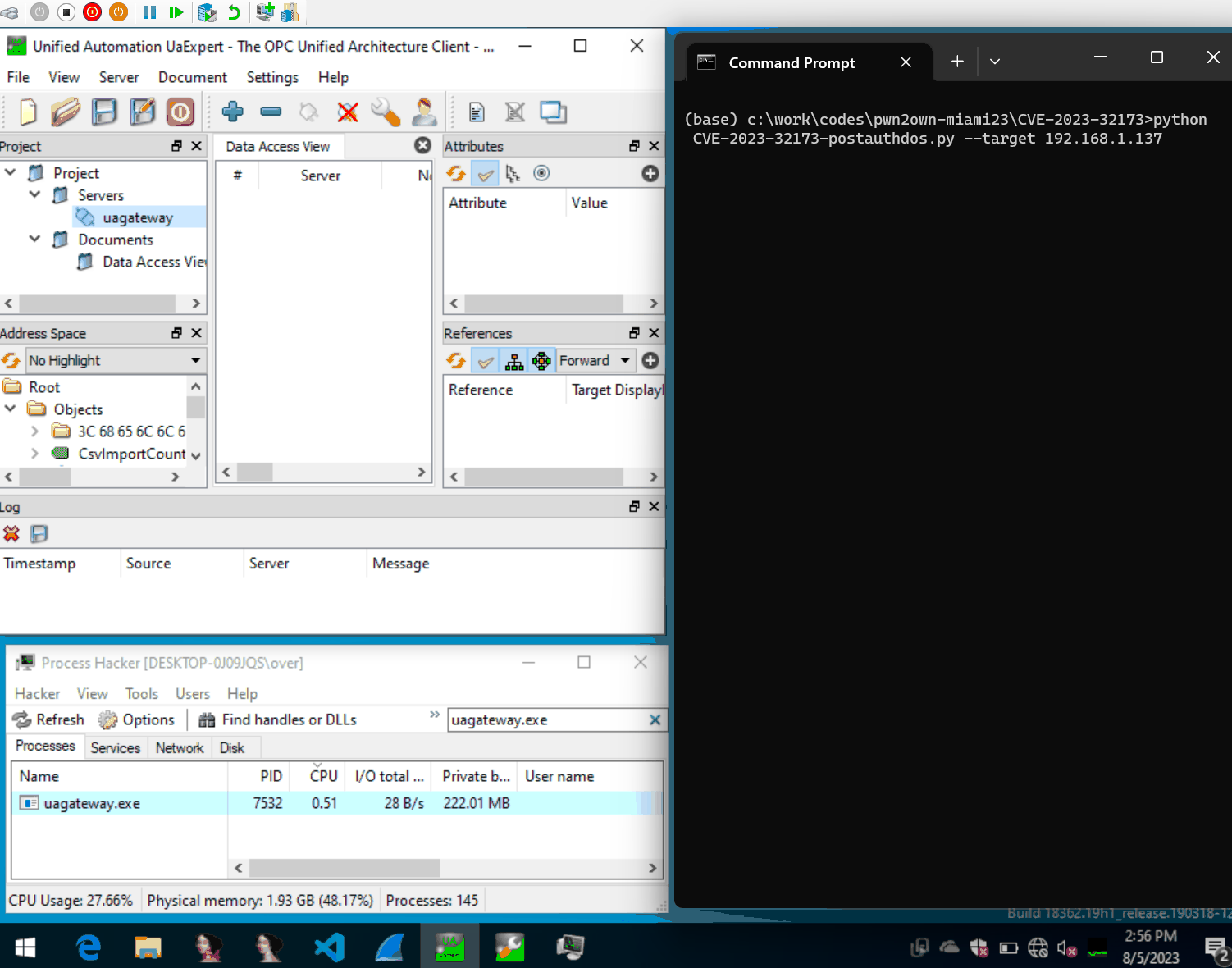Click the Address Space vertical scrollbar
Viewport: 1232px width, 968px height.
(x=195, y=408)
